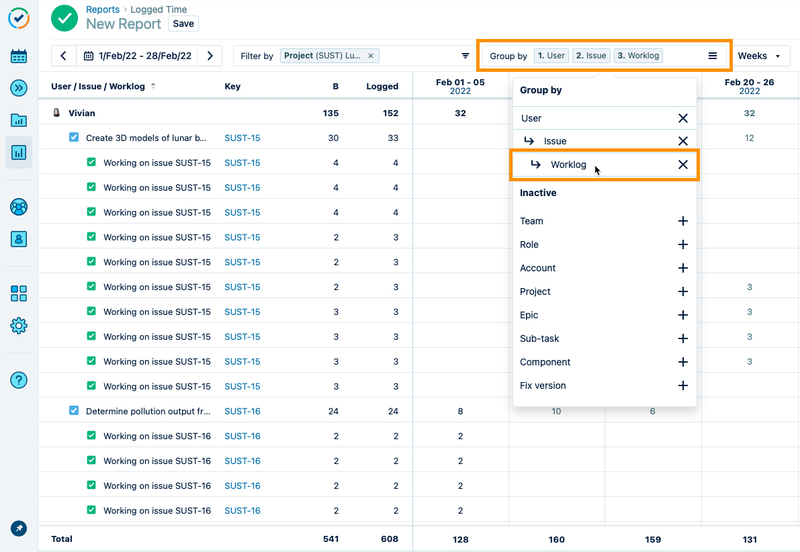Open the settings gear in sidebar
The height and width of the screenshot is (552, 800).
19,326
